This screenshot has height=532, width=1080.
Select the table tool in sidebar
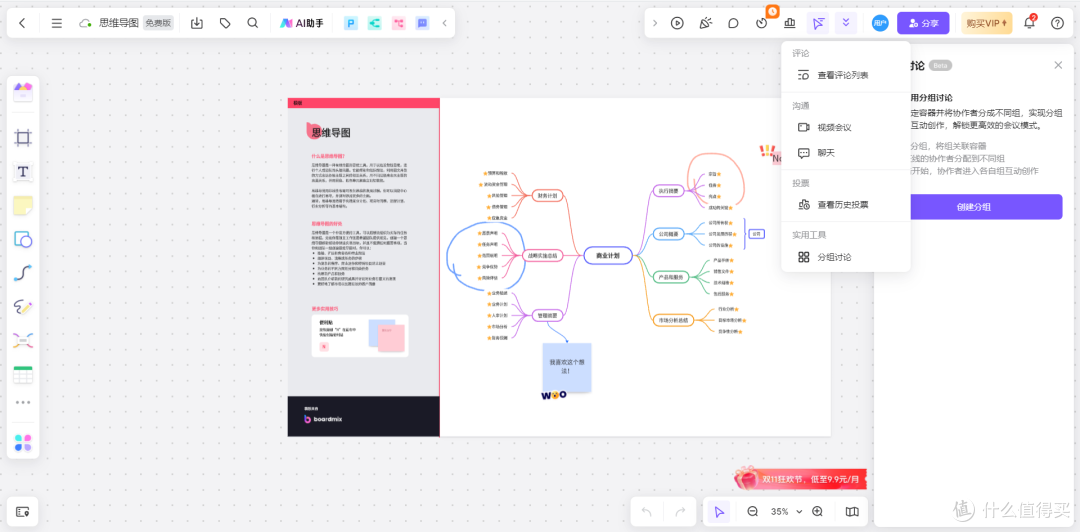point(23,374)
